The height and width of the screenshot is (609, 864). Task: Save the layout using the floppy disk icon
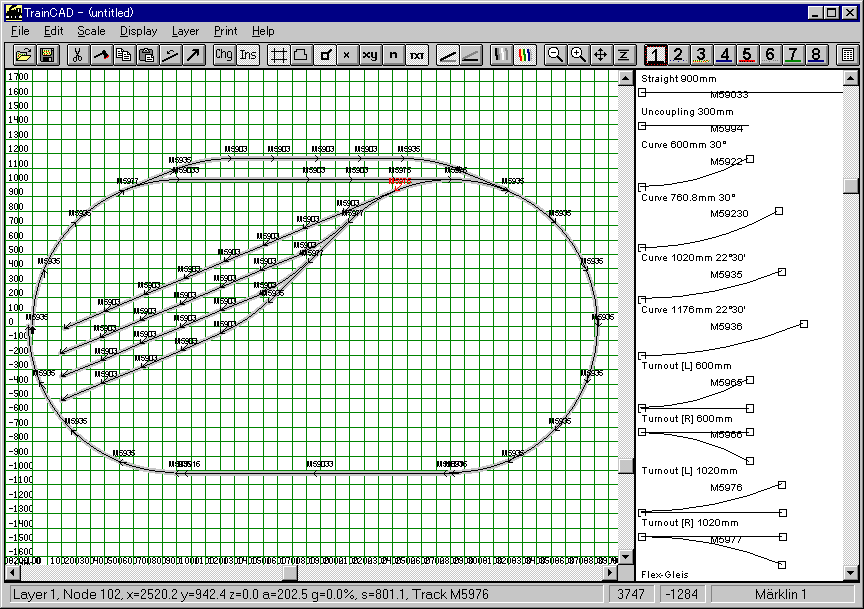pos(47,55)
